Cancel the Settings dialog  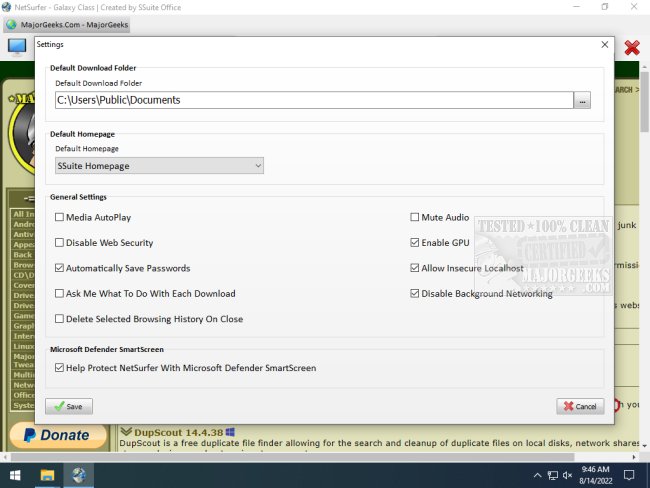pyautogui.click(x=580, y=406)
